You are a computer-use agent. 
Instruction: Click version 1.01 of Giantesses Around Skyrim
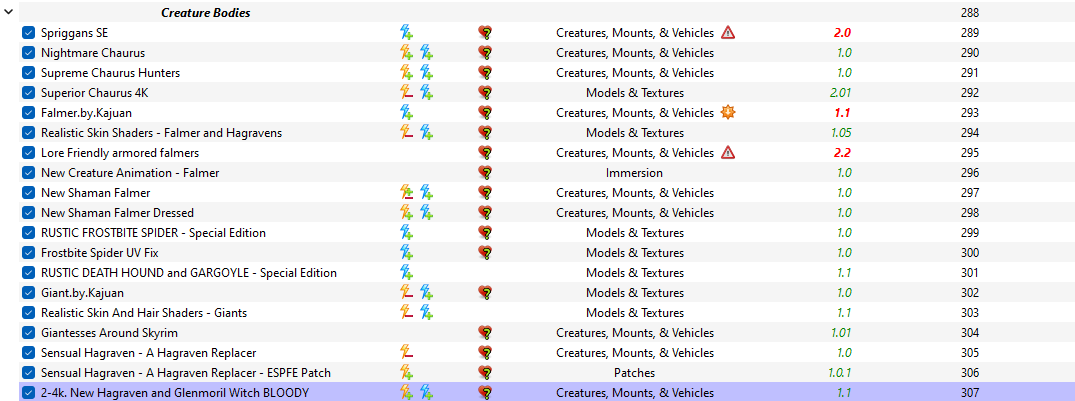point(841,333)
